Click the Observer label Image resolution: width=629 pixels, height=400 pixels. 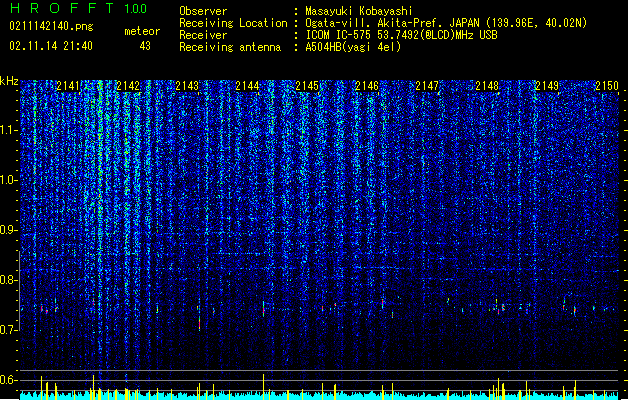[203, 11]
